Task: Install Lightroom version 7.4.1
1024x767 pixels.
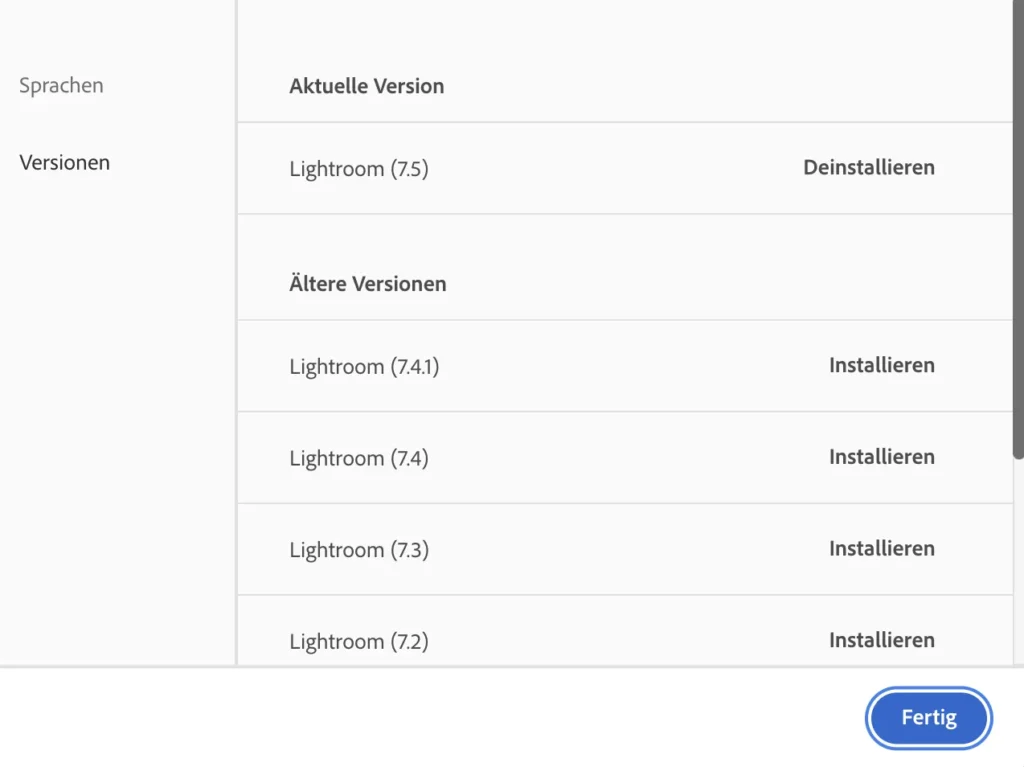Action: coord(881,366)
